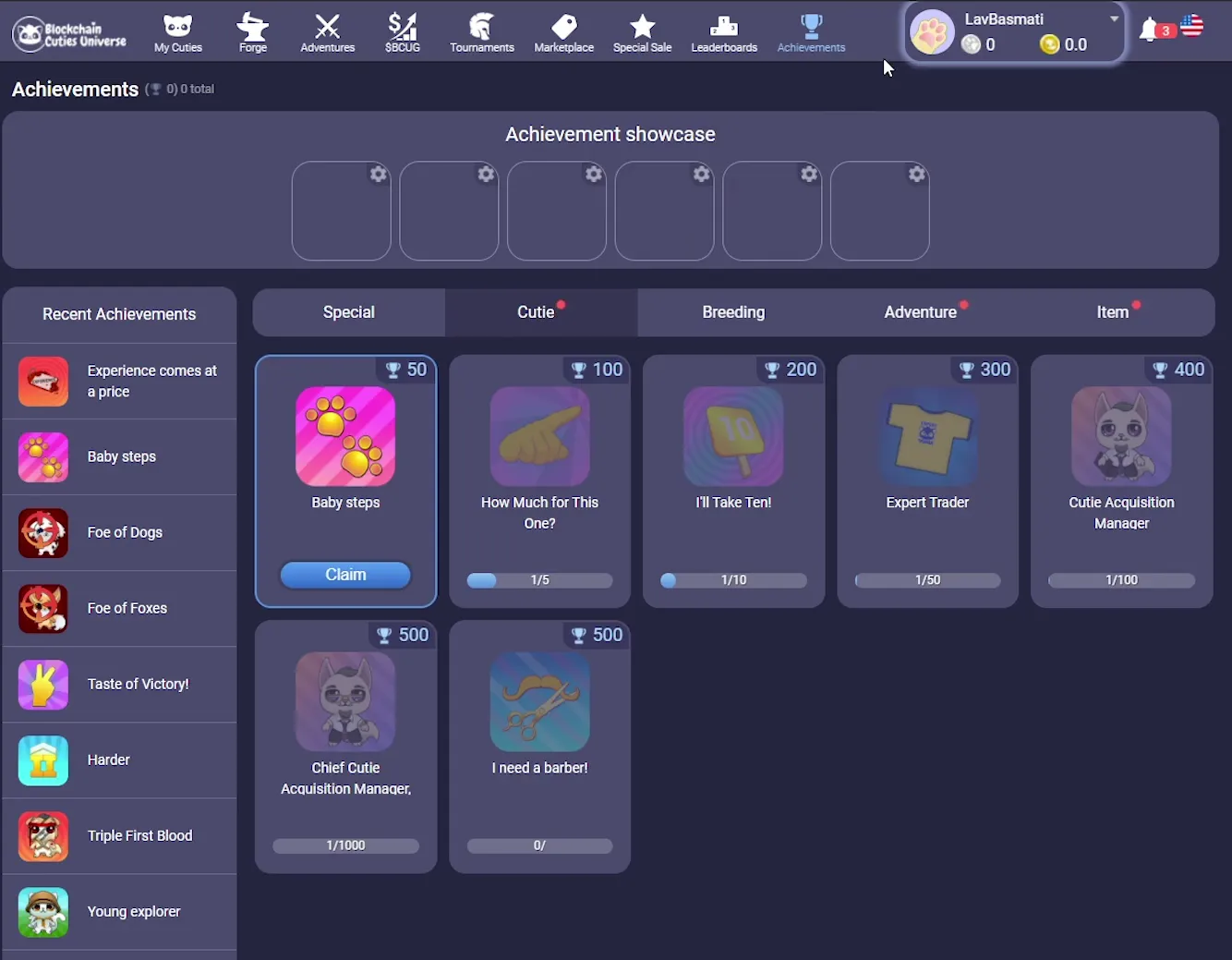1232x960 pixels.
Task: Click the 1/5 progress bar
Action: point(539,580)
